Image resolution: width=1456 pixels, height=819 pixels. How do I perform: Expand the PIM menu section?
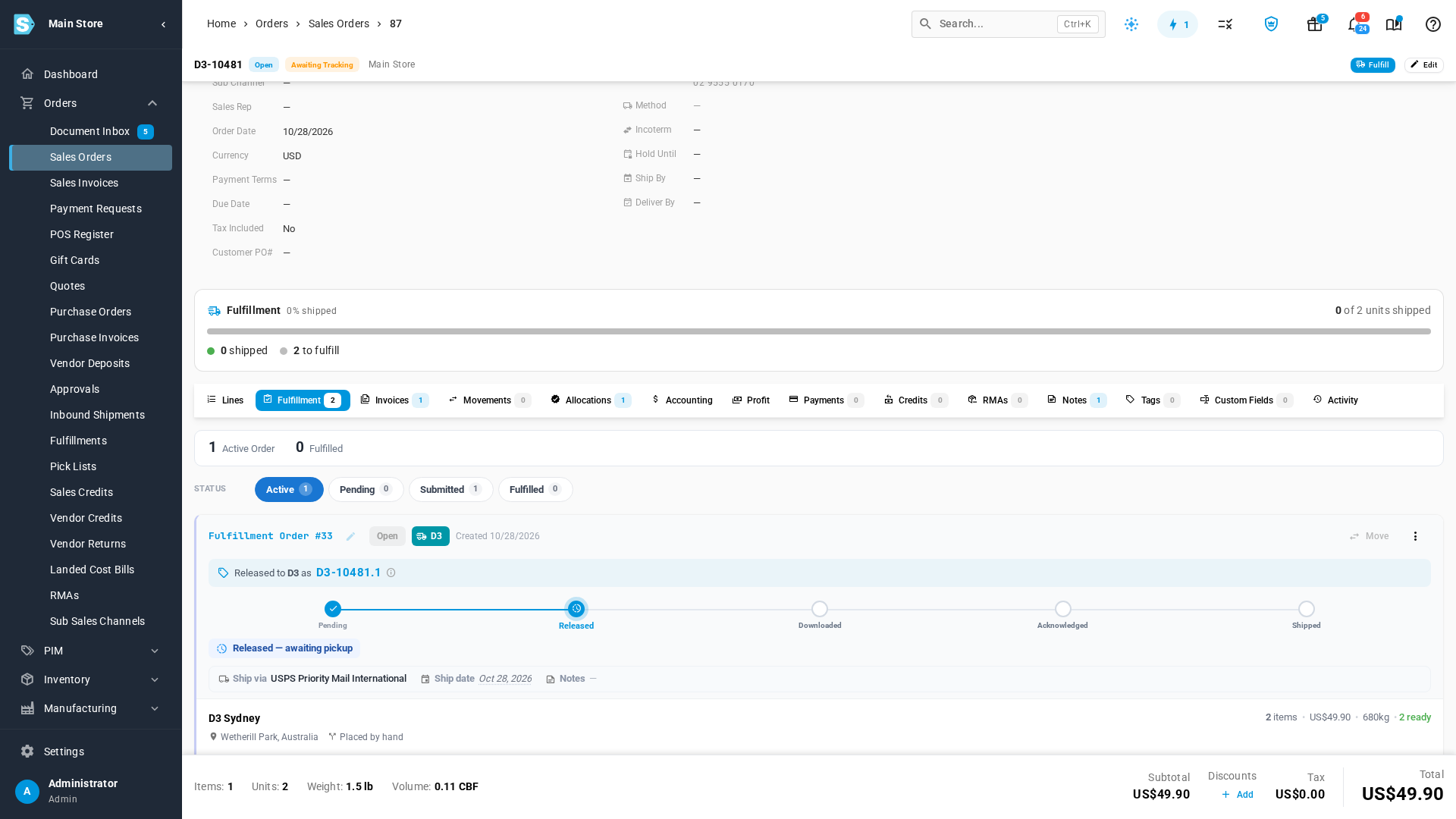pyautogui.click(x=155, y=651)
